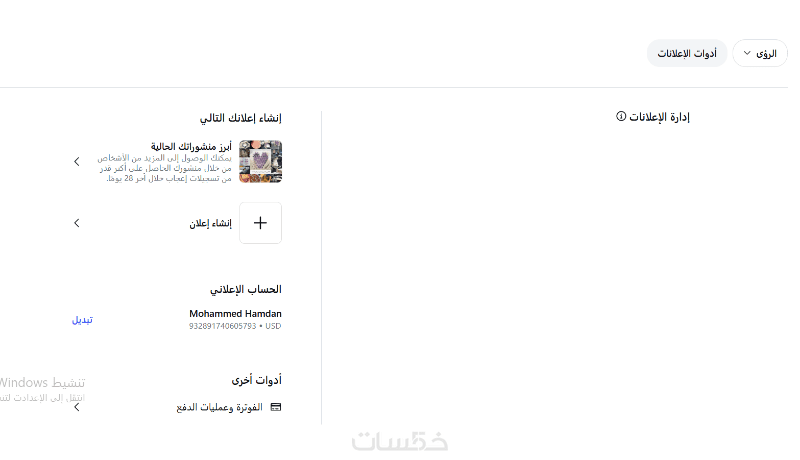Click the تبديل link to switch account
The height and width of the screenshot is (460, 800).
(82, 320)
